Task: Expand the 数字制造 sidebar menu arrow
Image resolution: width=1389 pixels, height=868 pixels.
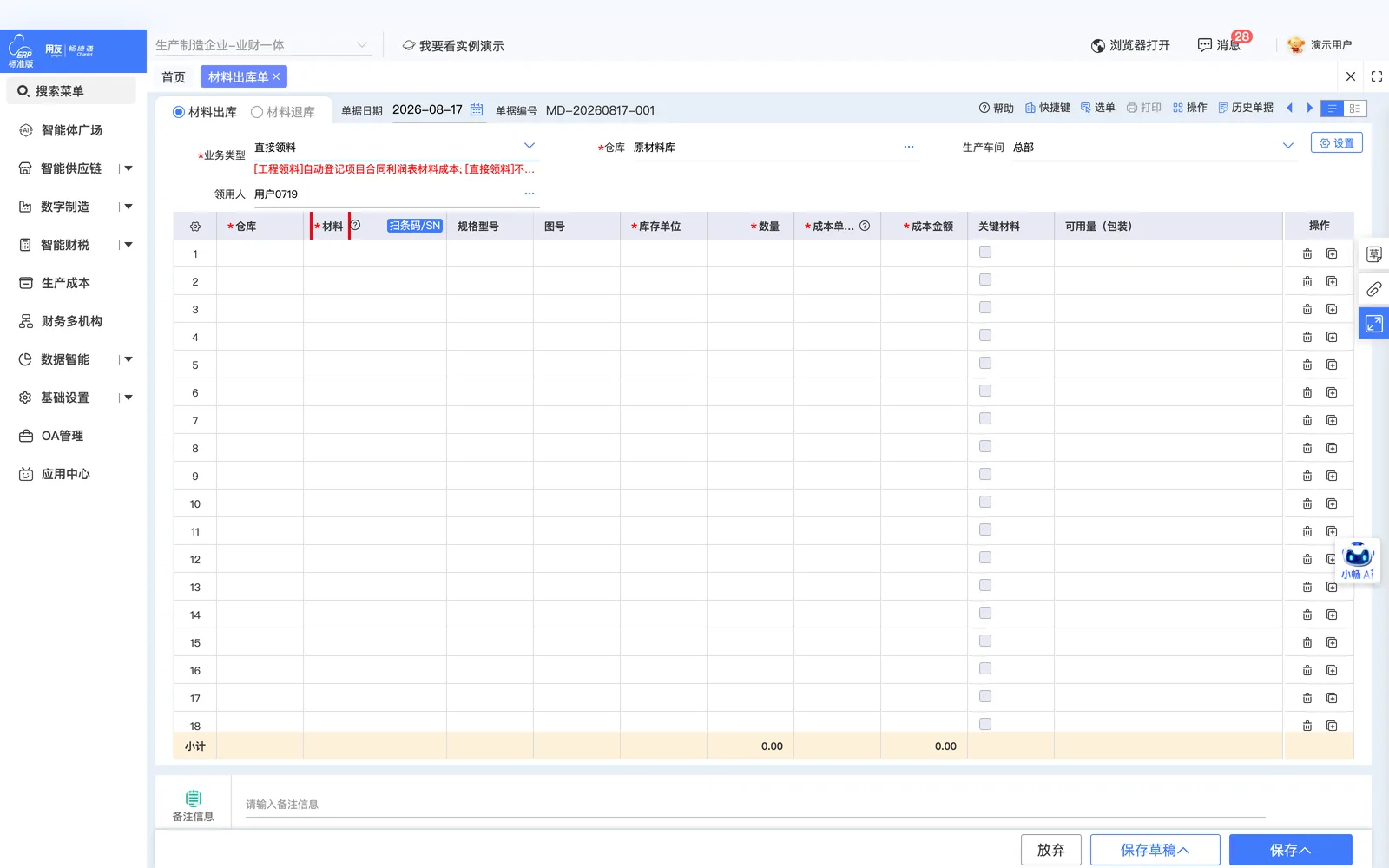Action: click(128, 207)
